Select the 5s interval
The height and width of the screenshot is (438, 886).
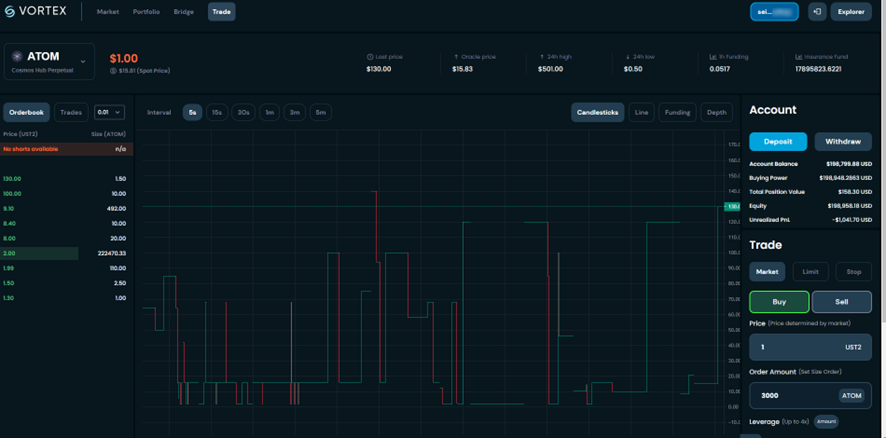(x=193, y=112)
